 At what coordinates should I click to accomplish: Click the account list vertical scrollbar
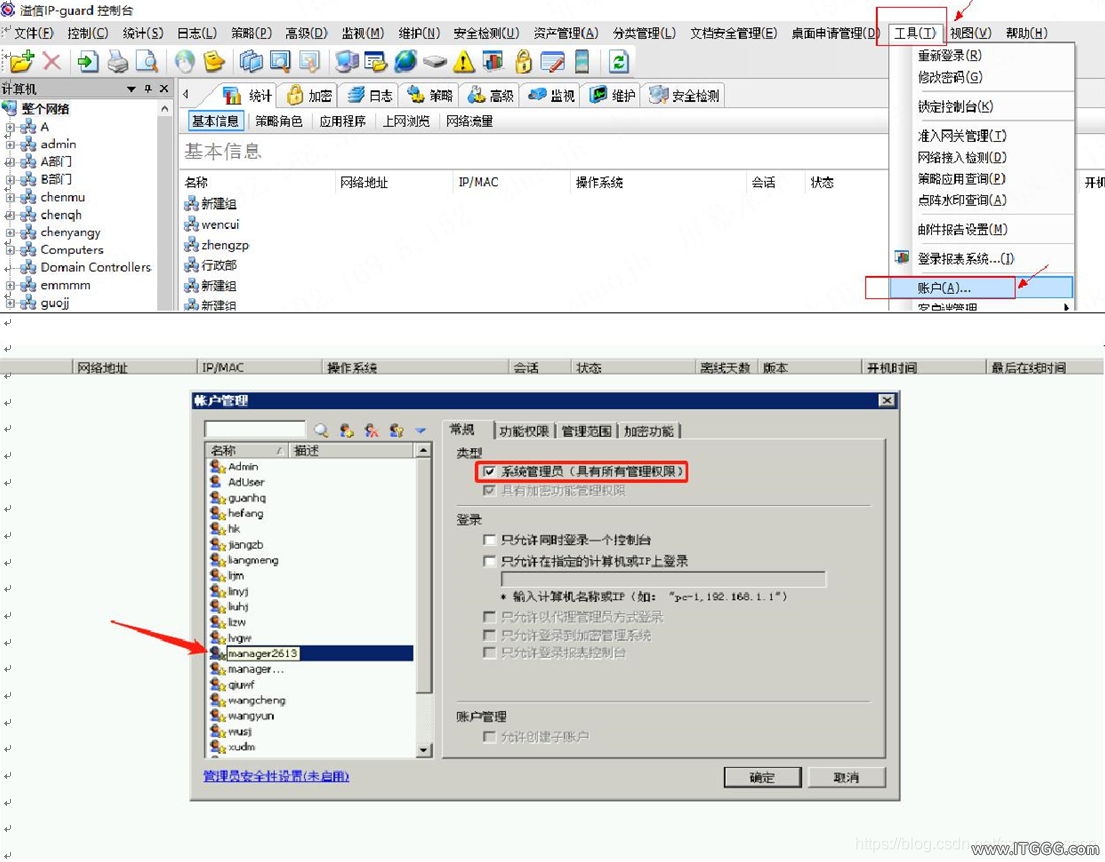pyautogui.click(x=424, y=600)
